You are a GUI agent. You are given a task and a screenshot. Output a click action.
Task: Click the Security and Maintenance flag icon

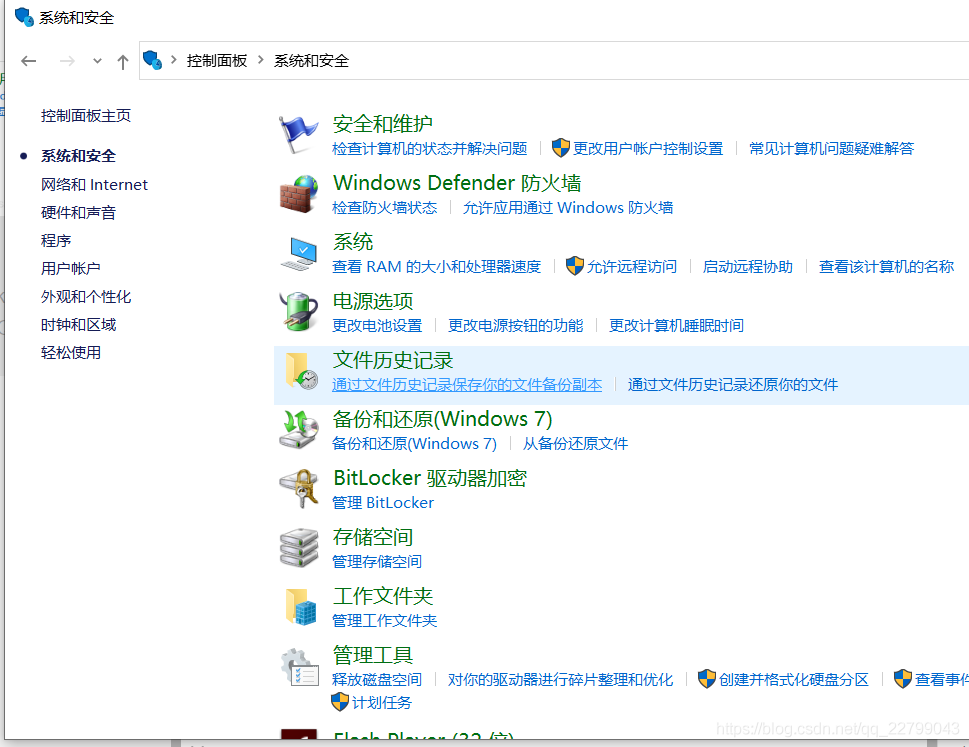[x=298, y=134]
